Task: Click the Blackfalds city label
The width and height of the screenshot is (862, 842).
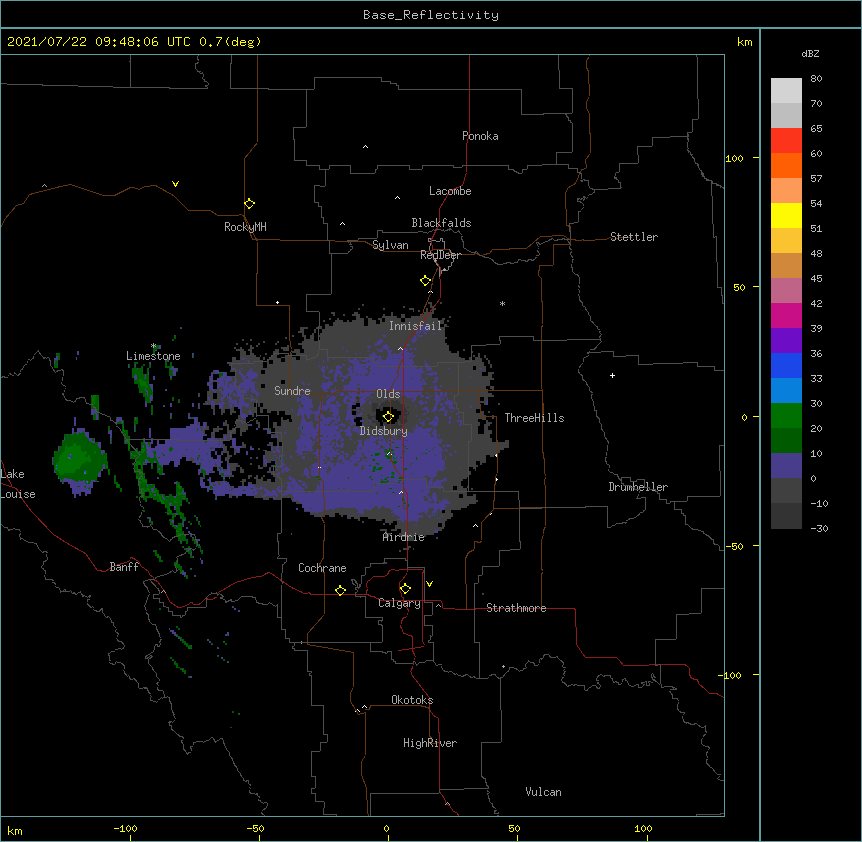Action: [441, 223]
